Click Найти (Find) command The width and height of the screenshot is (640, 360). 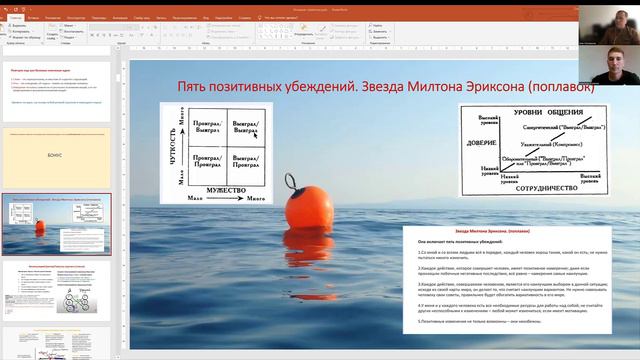coord(376,25)
